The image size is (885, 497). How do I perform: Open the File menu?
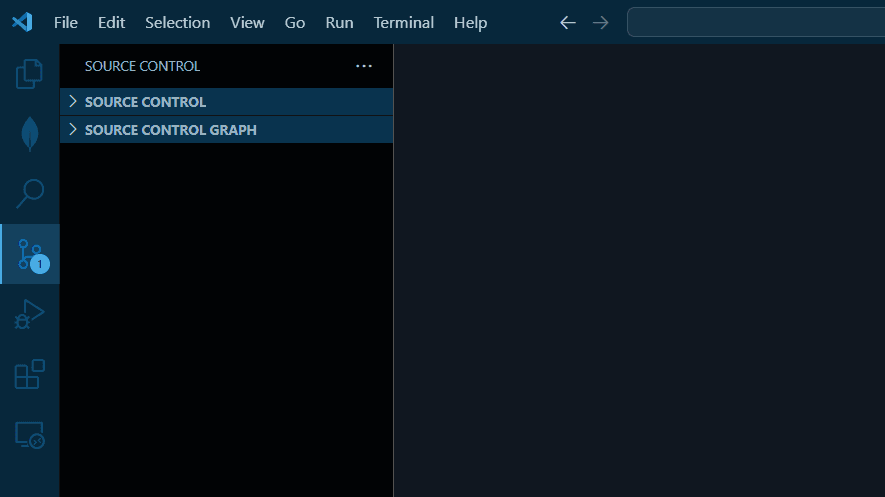click(65, 23)
